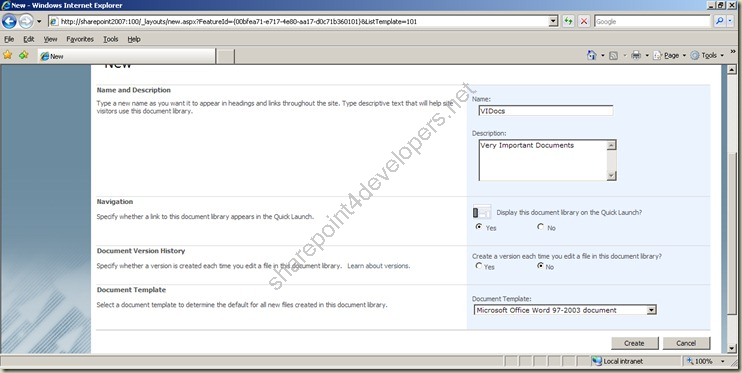Screen dimensions: 742x373
Task: Open the Edit menu
Action: point(29,39)
